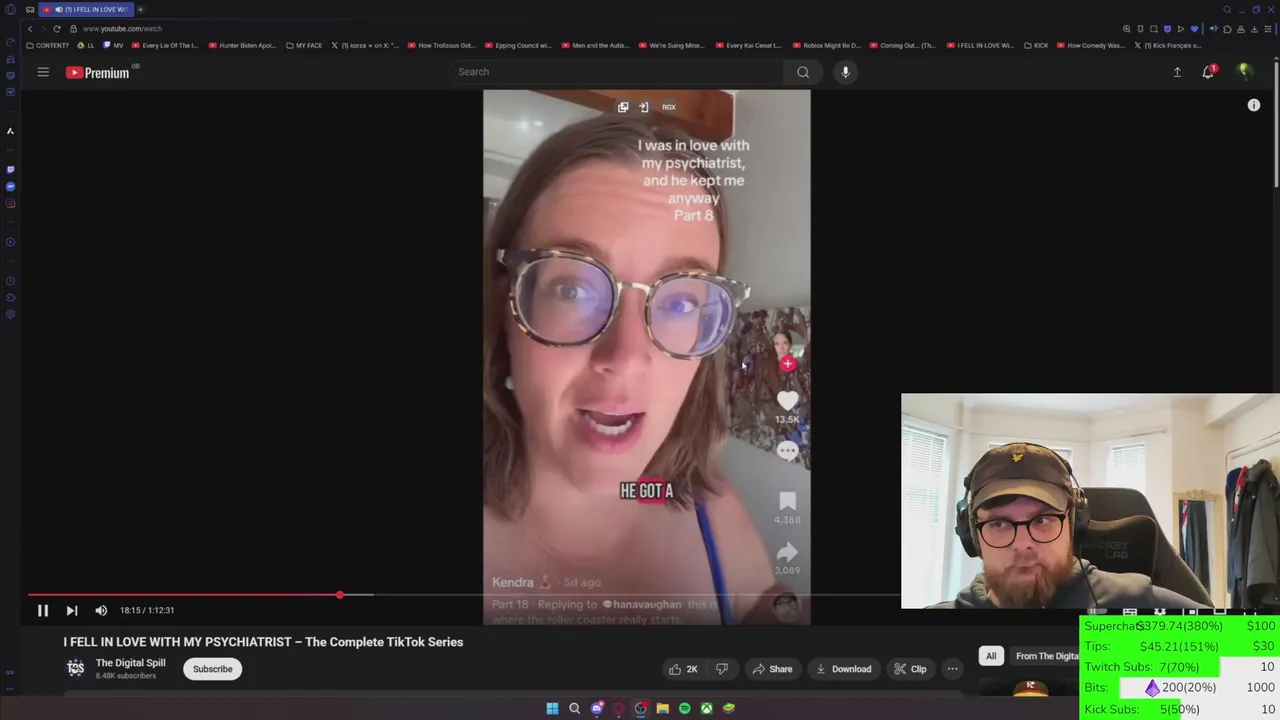The image size is (1280, 720).
Task: Open Windows Start menu
Action: (552, 708)
